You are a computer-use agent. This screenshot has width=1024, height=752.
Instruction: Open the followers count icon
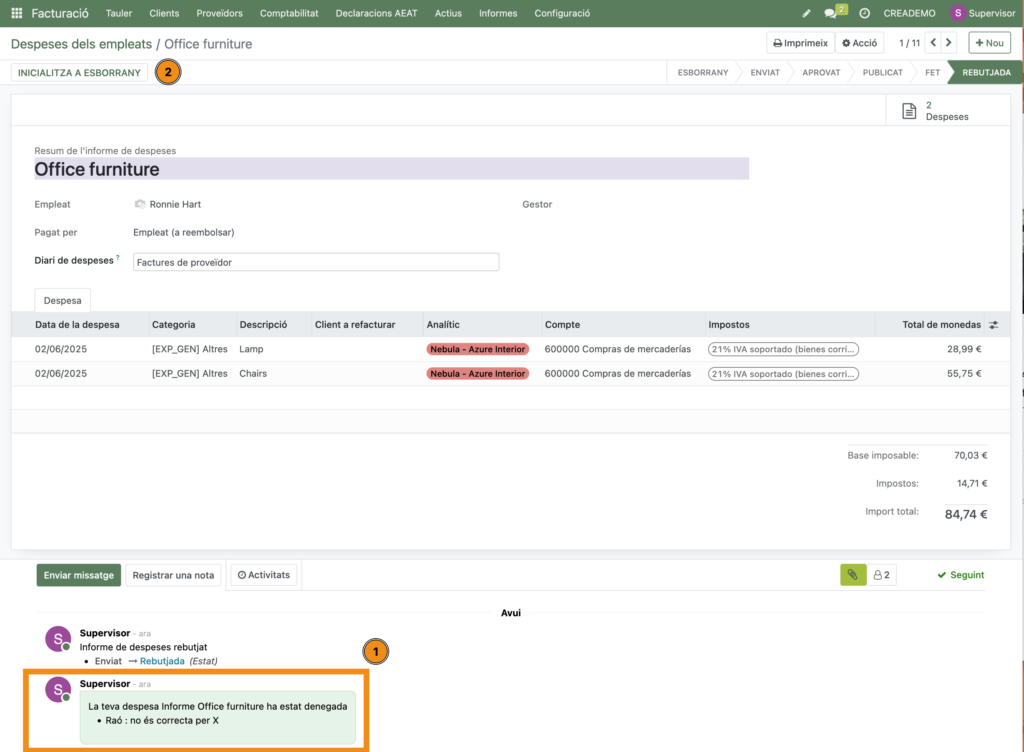click(881, 575)
